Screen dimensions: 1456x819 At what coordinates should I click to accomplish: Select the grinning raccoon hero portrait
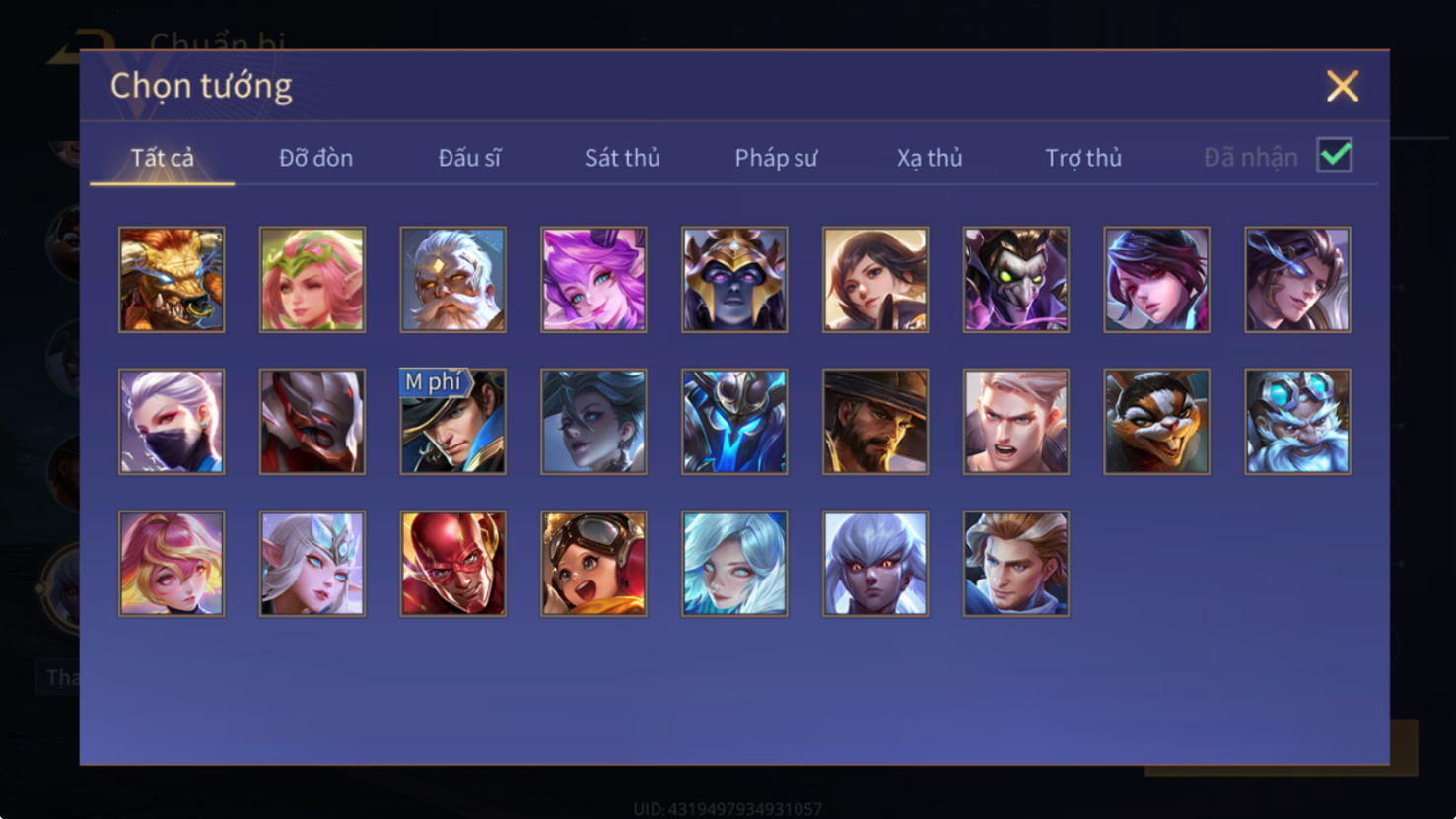(1156, 422)
